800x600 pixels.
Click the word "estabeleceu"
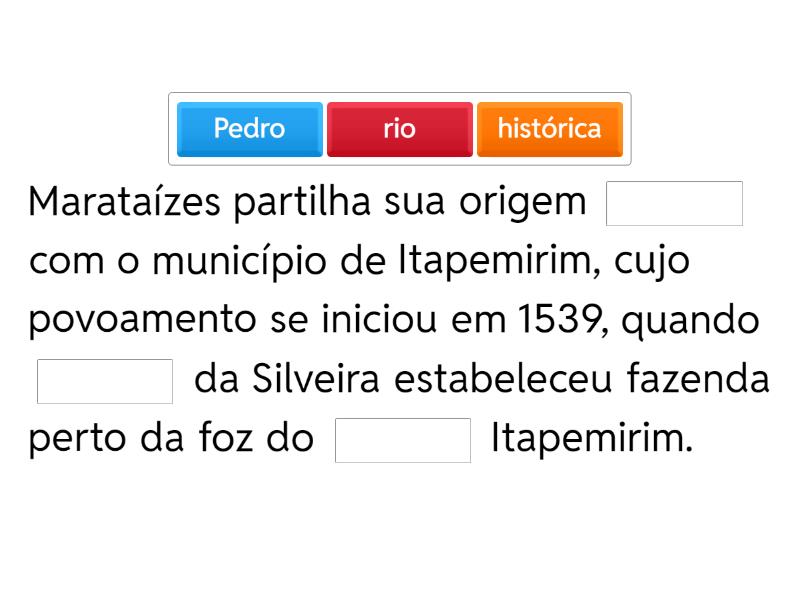coord(499,381)
